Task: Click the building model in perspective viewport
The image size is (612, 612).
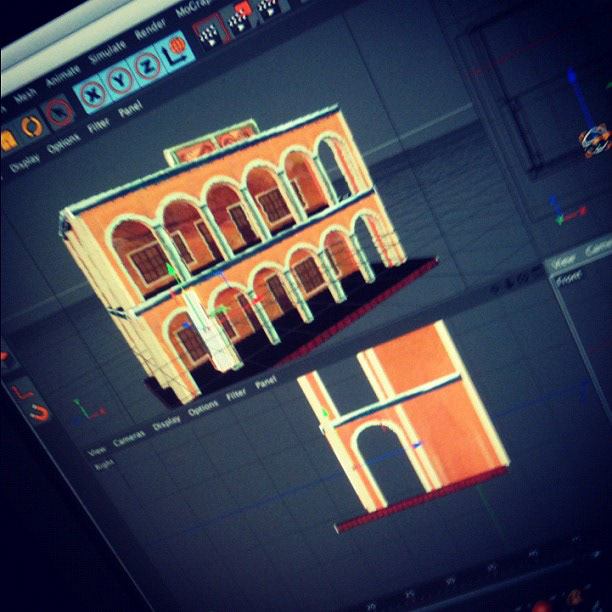Action: 234,250
